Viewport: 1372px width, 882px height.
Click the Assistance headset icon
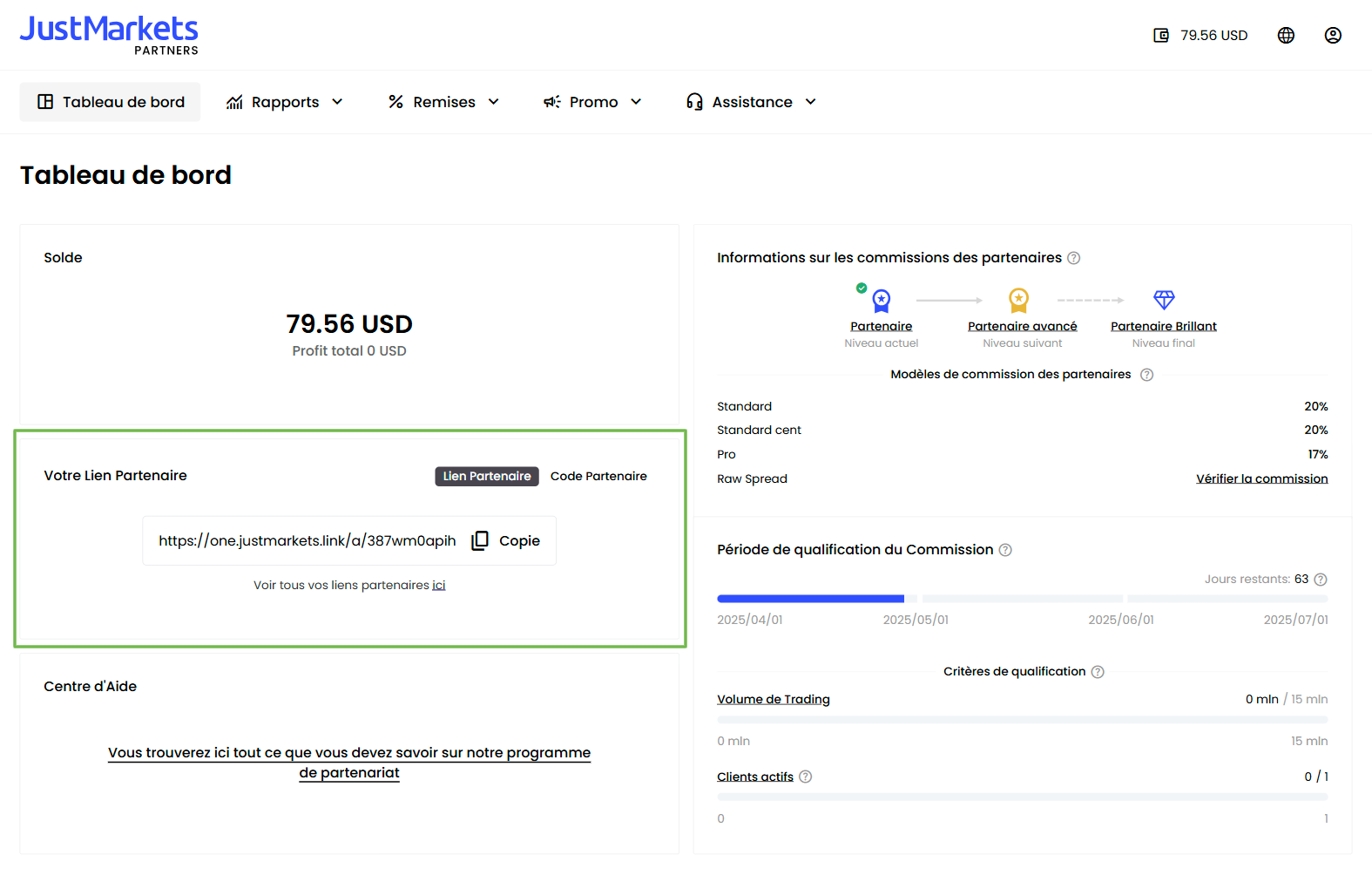point(694,102)
